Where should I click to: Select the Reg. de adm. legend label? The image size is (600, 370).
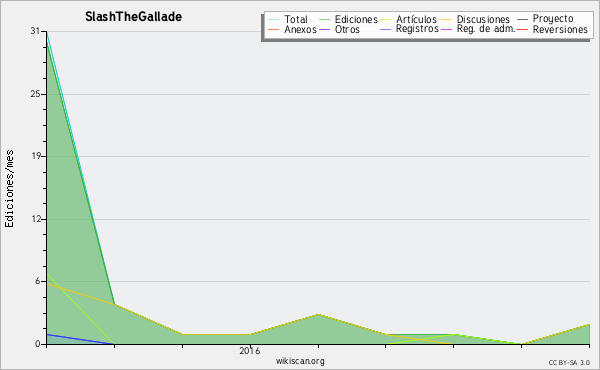coord(486,29)
